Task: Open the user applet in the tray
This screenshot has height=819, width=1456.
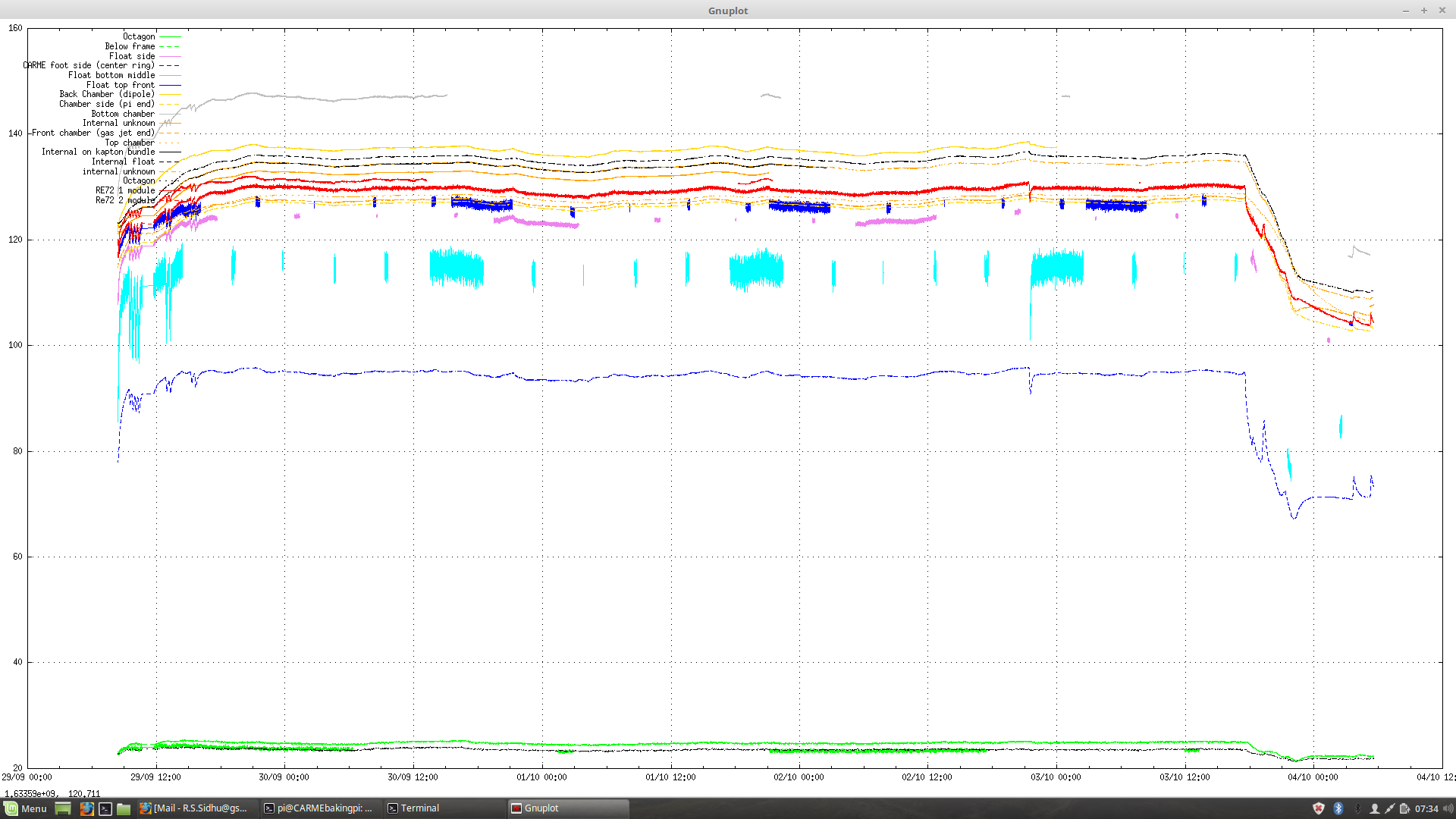Action: pyautogui.click(x=1375, y=808)
